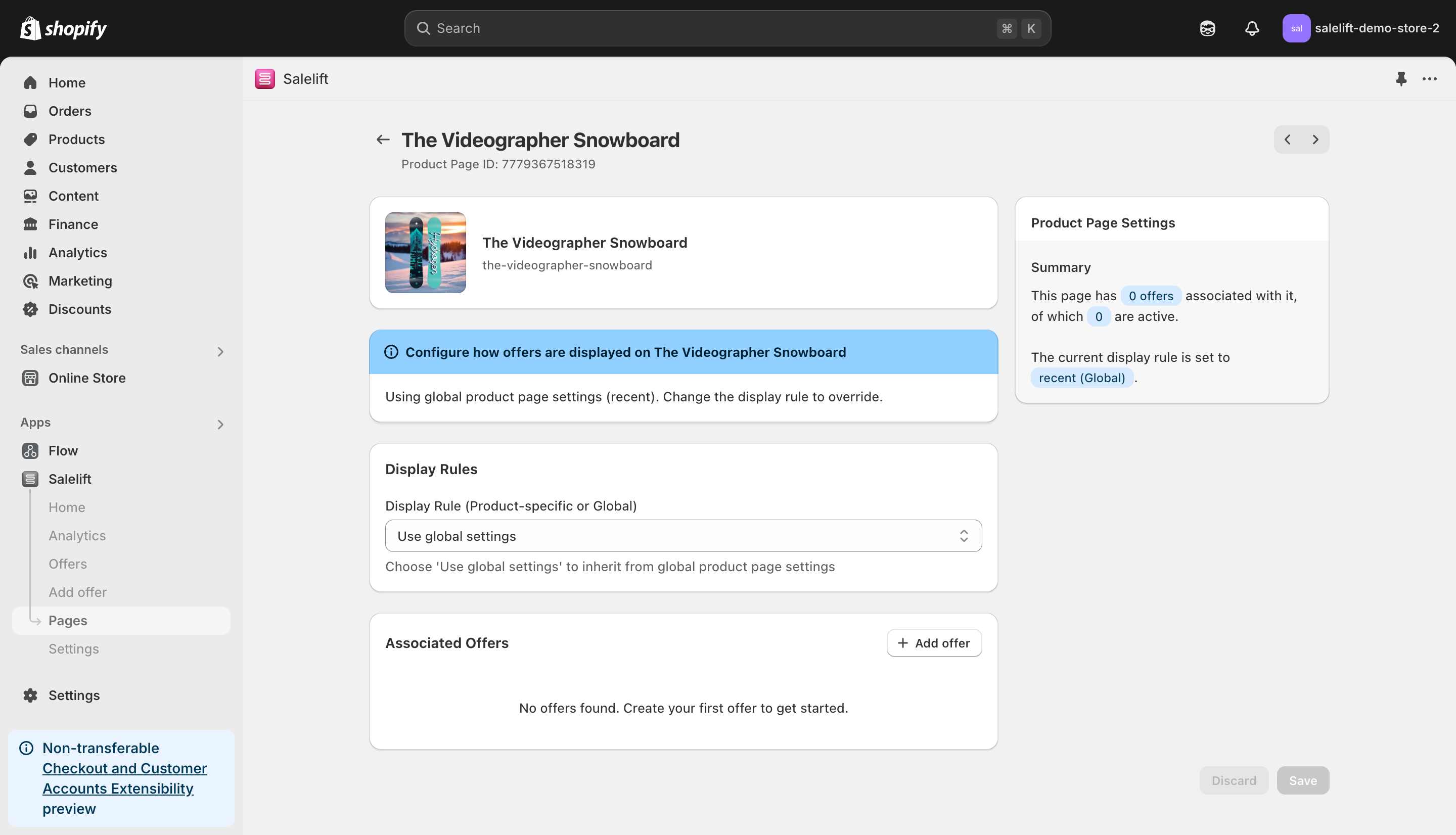Click the Products tag icon
Image resolution: width=1456 pixels, height=835 pixels.
[x=30, y=140]
